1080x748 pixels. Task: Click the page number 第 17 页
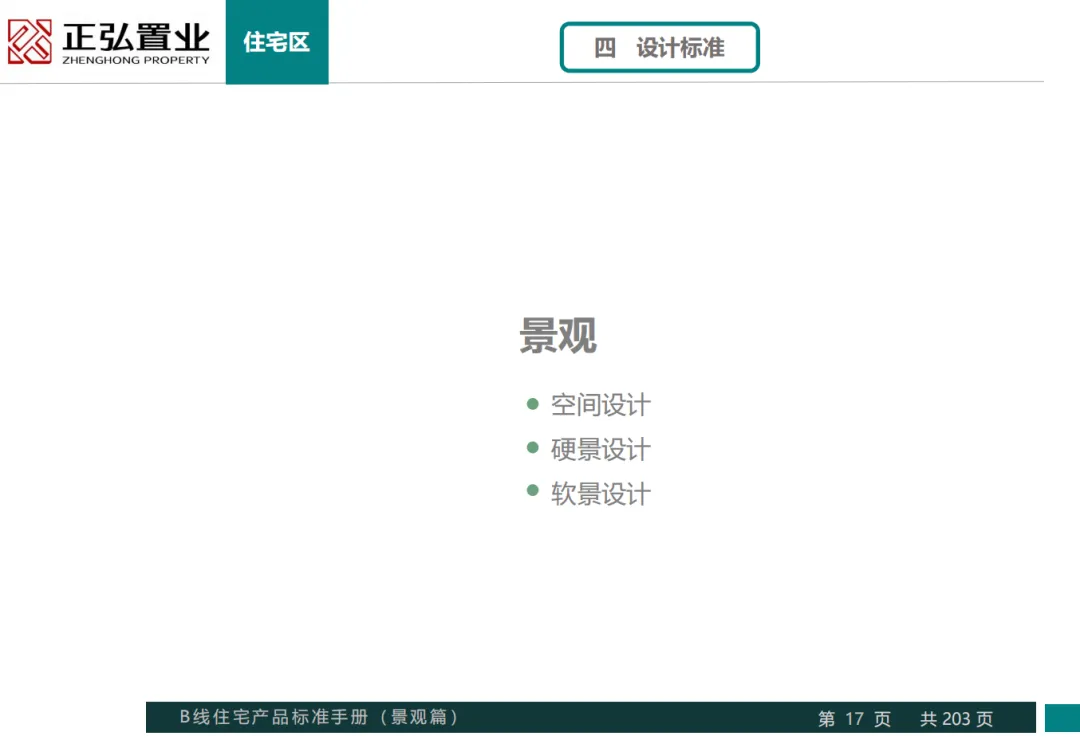point(854,719)
